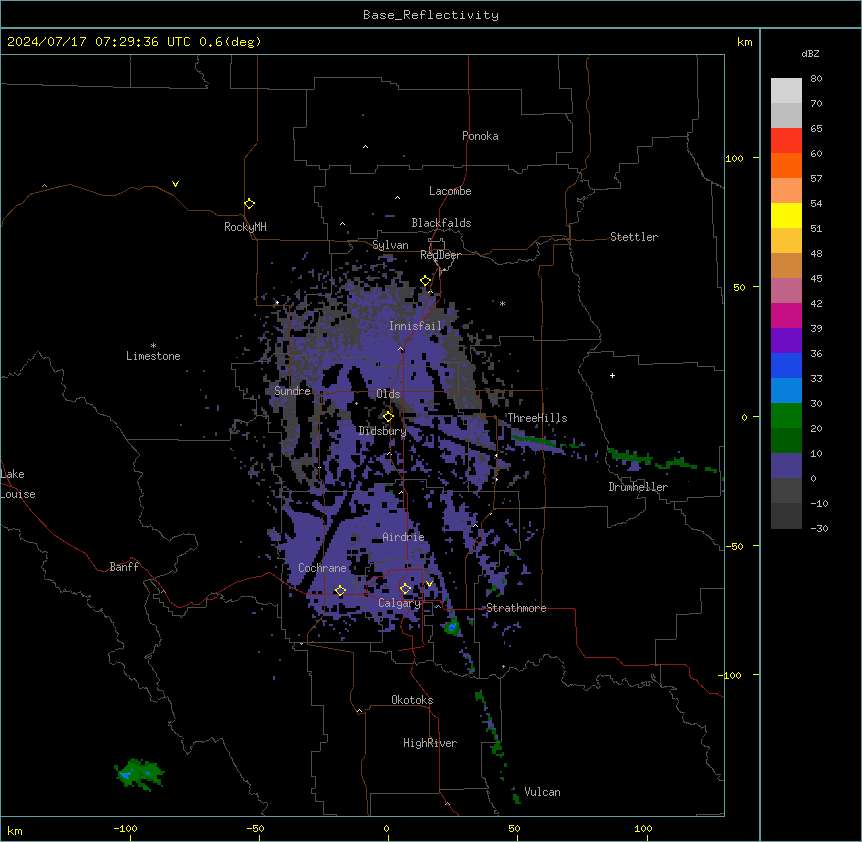Click the Okotoks label

pyautogui.click(x=412, y=700)
